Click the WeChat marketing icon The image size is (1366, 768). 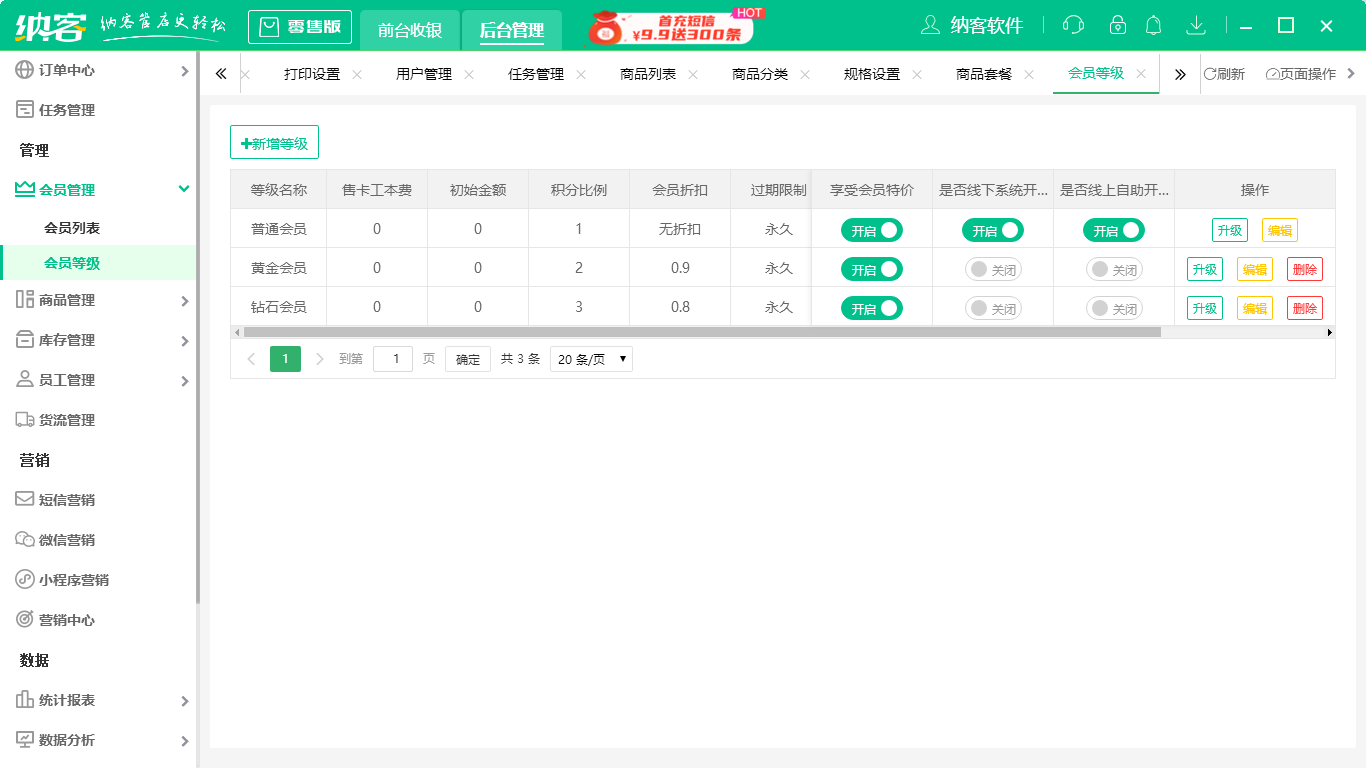(x=25, y=540)
